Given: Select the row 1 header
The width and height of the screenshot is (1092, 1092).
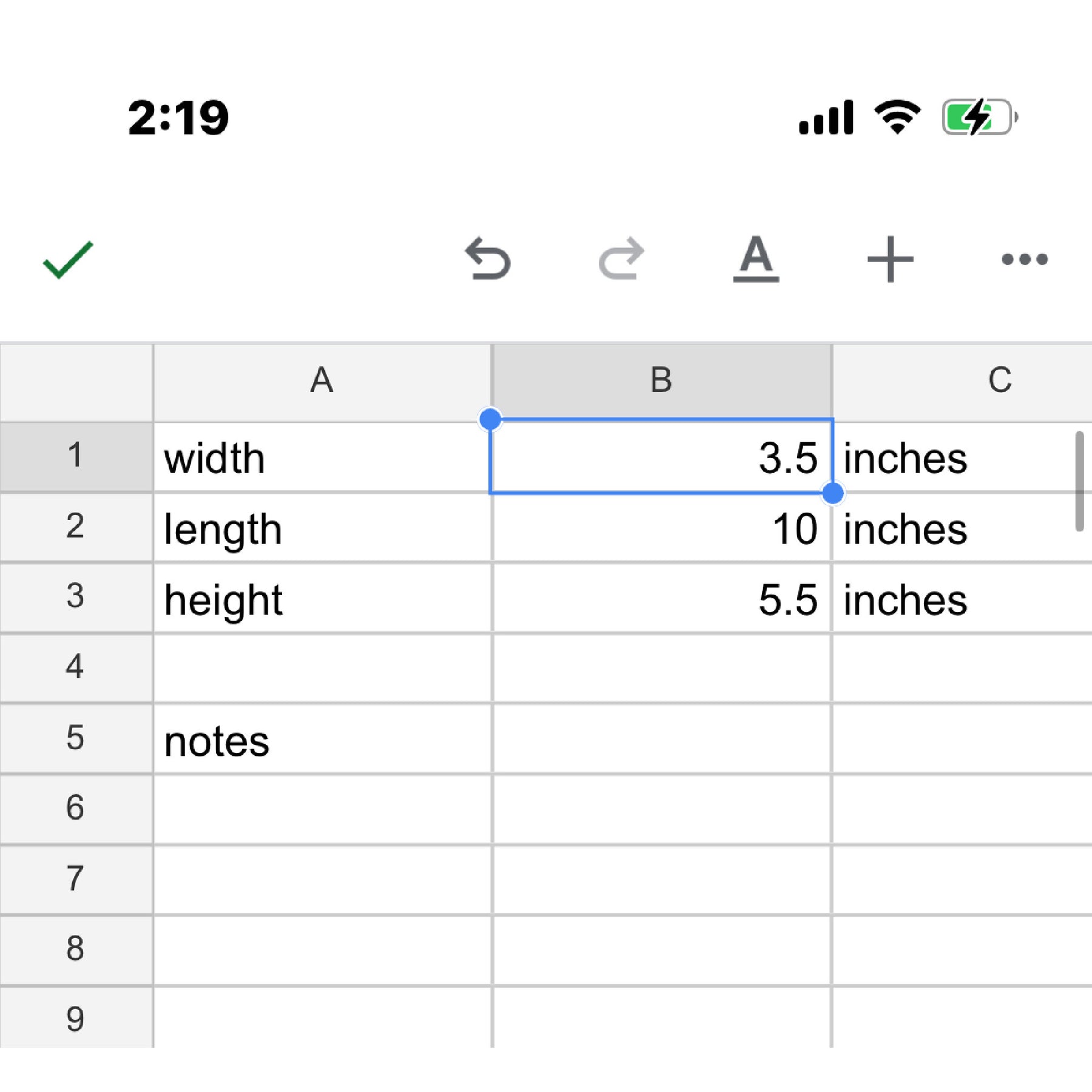Looking at the screenshot, I should click(x=75, y=456).
